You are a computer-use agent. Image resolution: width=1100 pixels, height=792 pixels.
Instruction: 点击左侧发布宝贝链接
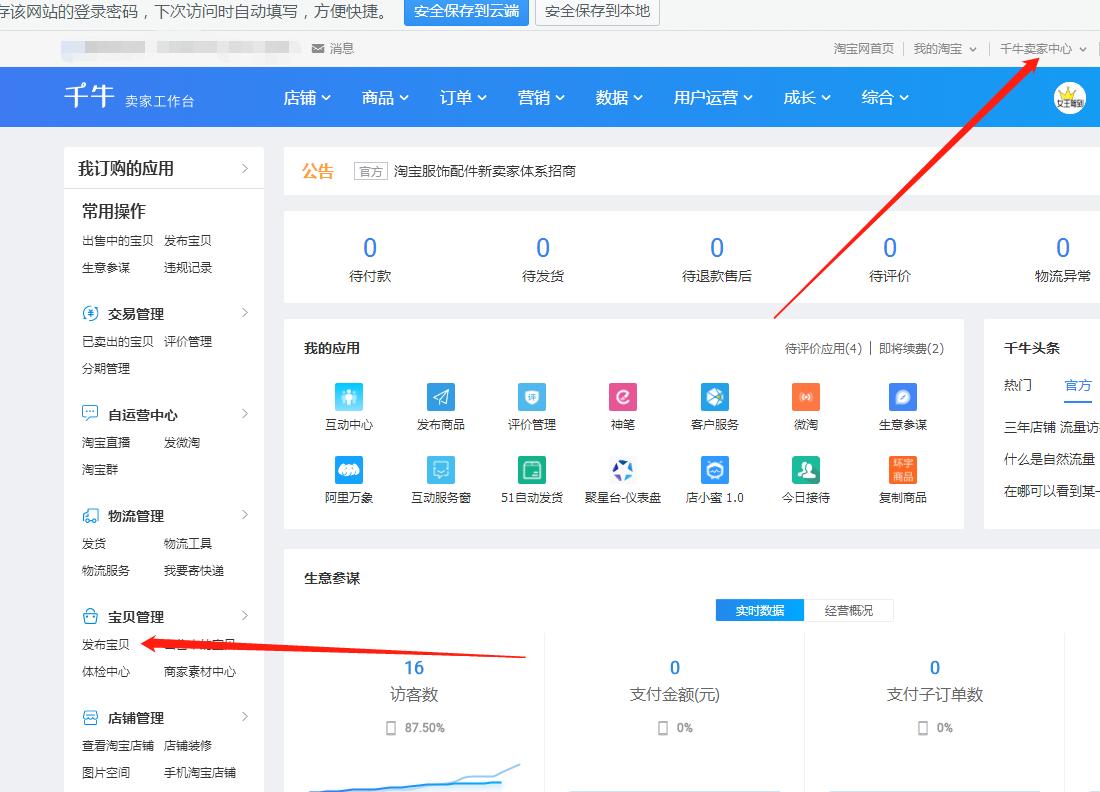(104, 644)
